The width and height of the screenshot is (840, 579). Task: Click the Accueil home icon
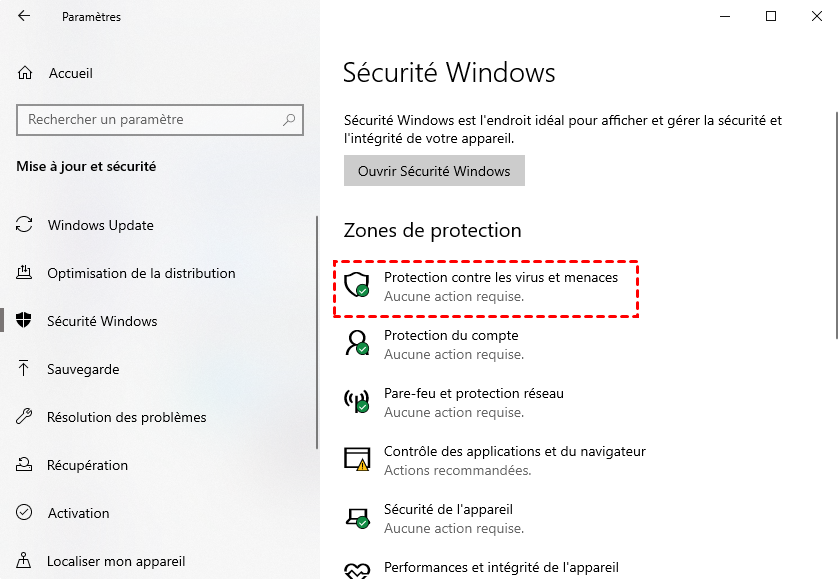click(26, 73)
